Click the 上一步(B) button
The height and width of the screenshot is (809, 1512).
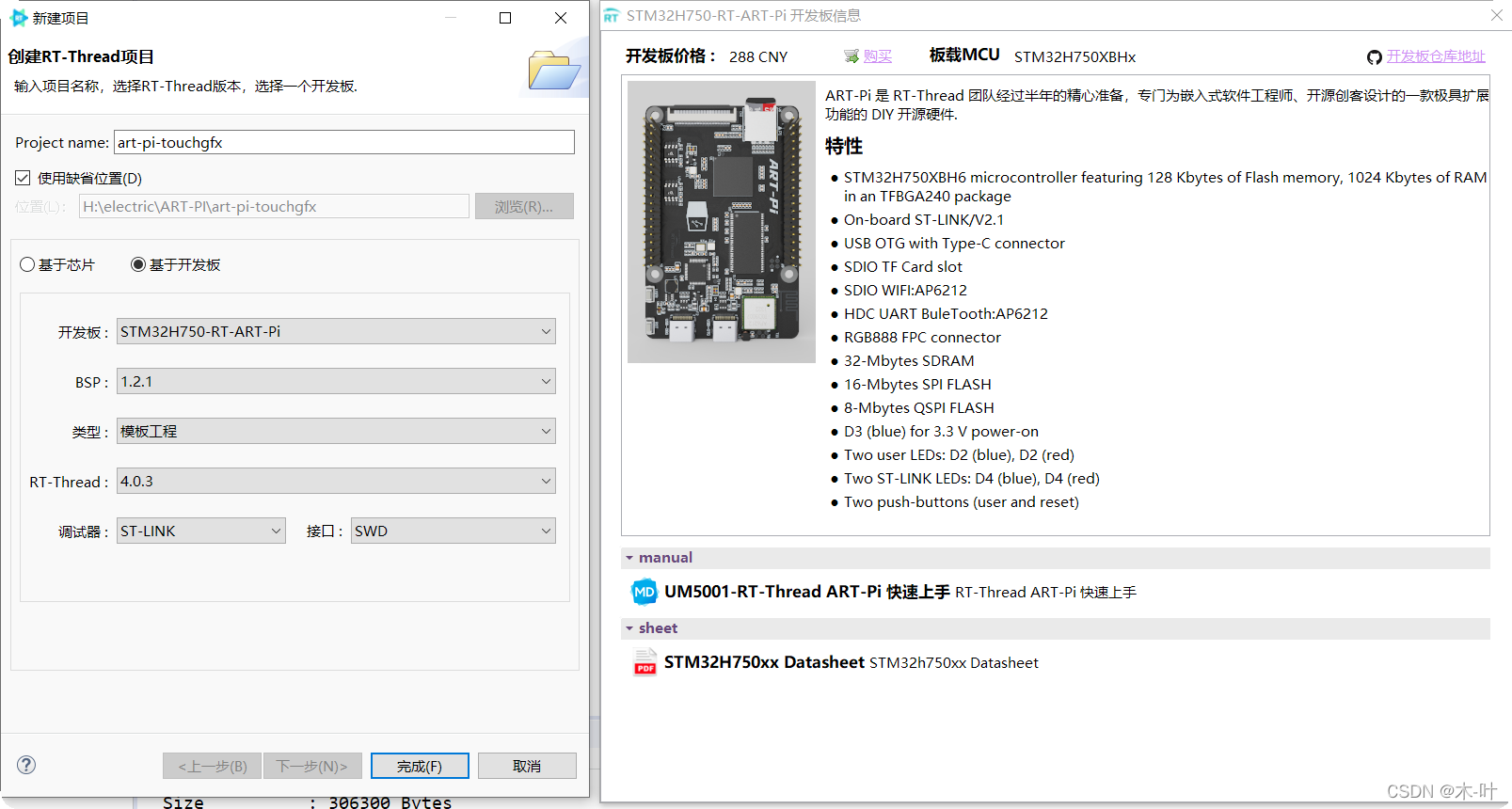213,766
